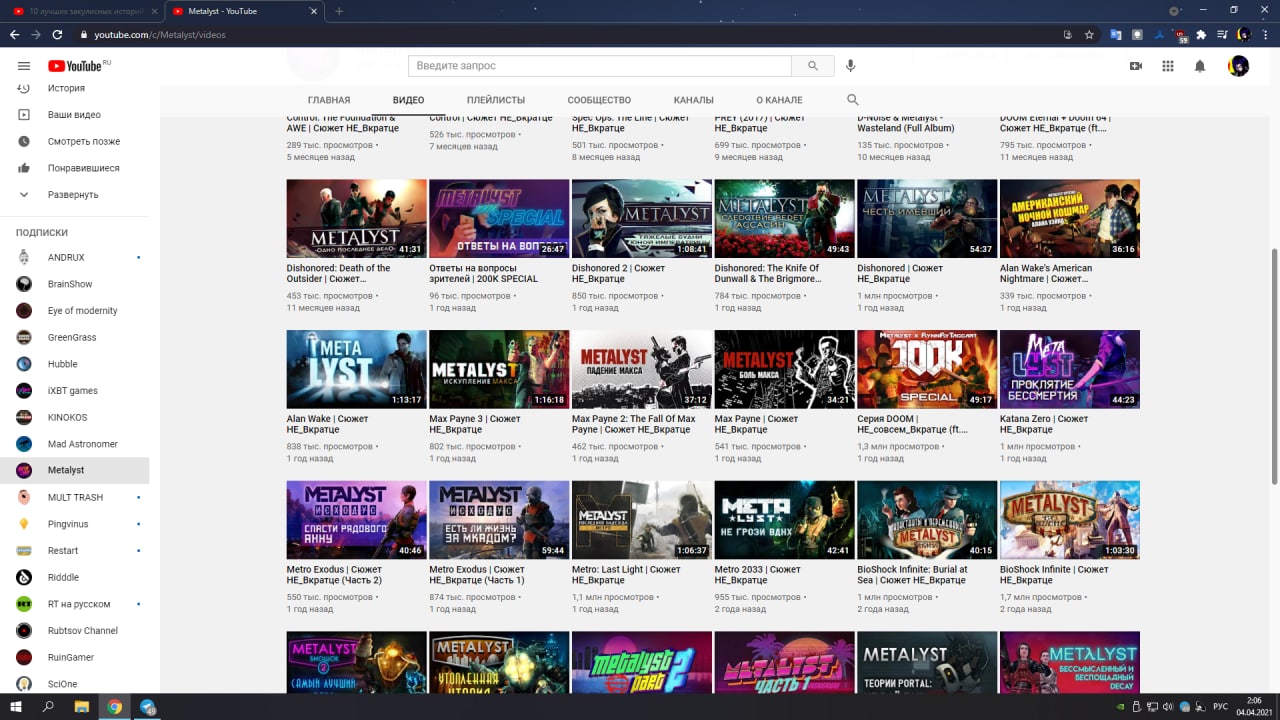1280x720 pixels.
Task: Search within channel magnifier icon
Action: point(853,100)
